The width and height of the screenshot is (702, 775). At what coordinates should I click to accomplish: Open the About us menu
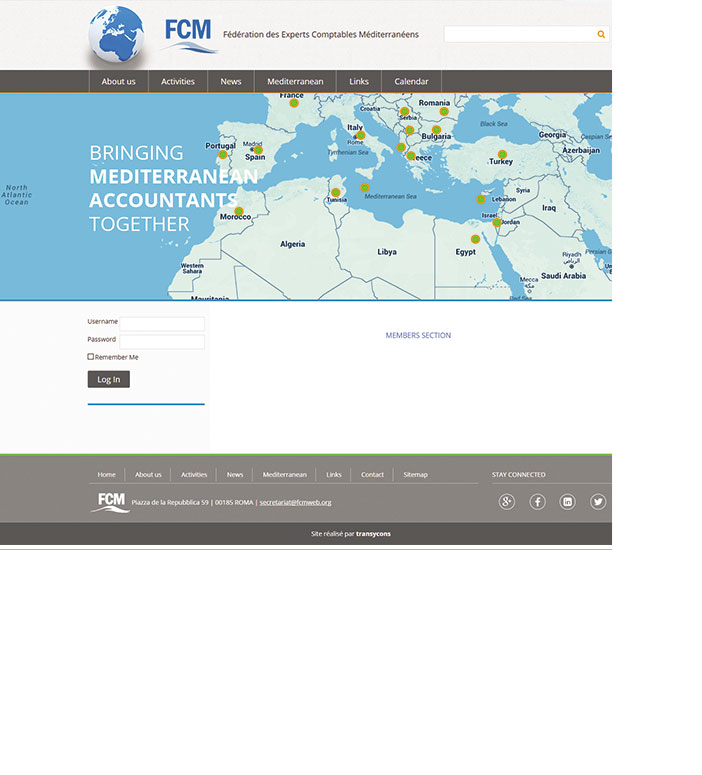tap(119, 82)
